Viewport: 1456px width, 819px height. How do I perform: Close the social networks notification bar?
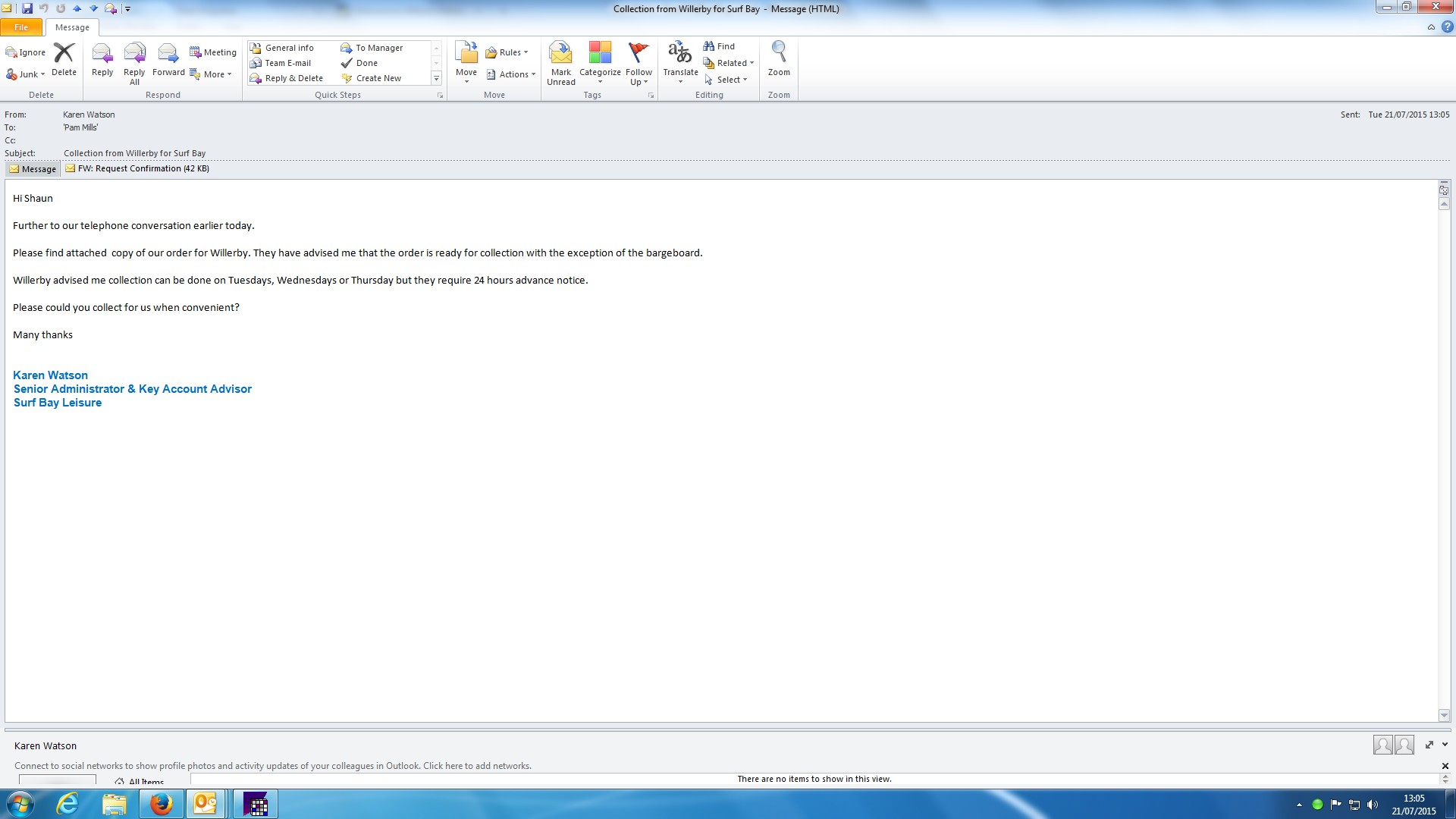(1445, 766)
